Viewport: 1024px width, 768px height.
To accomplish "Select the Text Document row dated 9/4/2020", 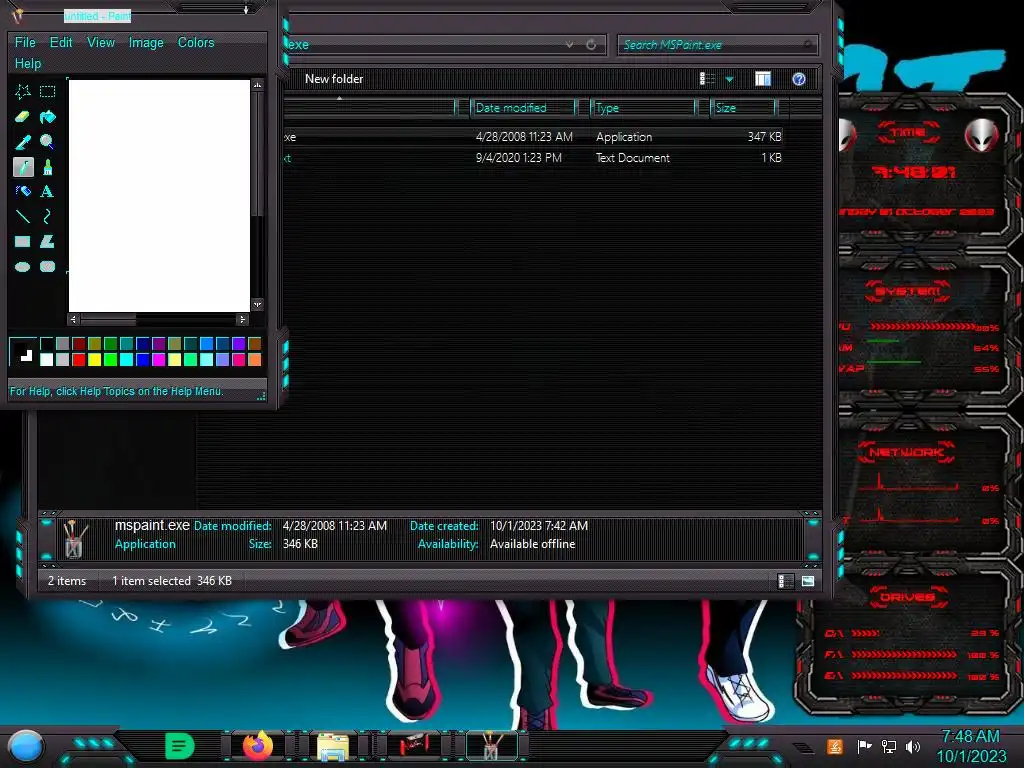I will click(533, 157).
